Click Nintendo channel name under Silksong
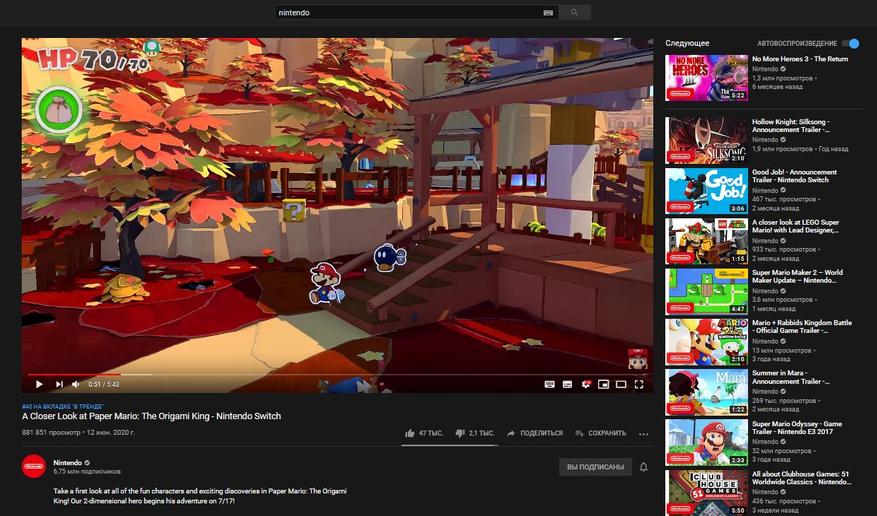877x516 pixels. click(x=765, y=140)
